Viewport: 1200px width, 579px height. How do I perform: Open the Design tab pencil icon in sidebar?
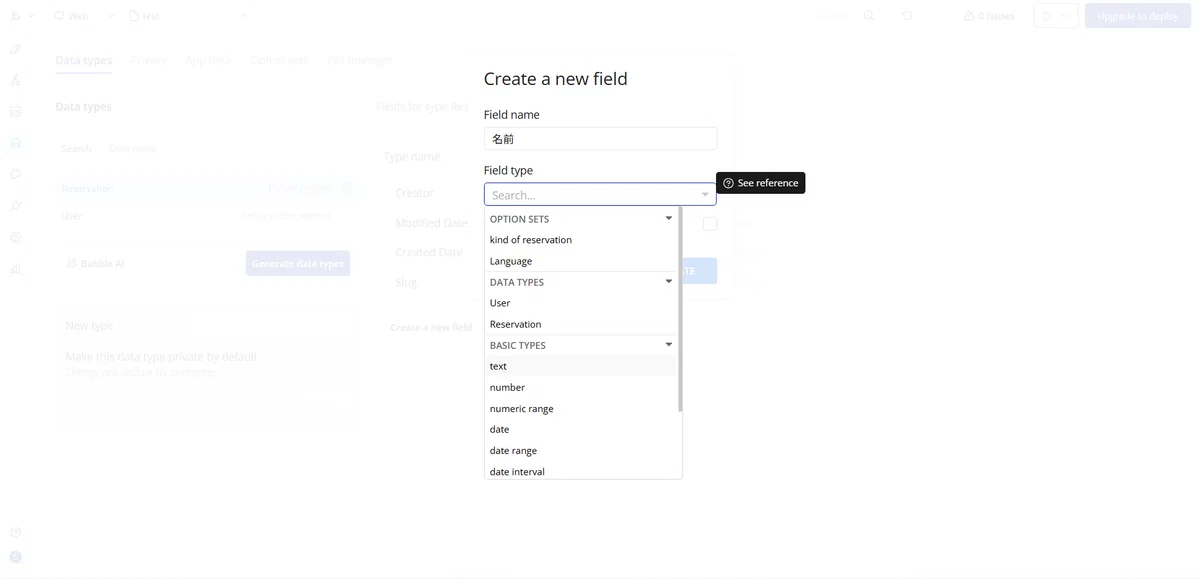(x=15, y=49)
